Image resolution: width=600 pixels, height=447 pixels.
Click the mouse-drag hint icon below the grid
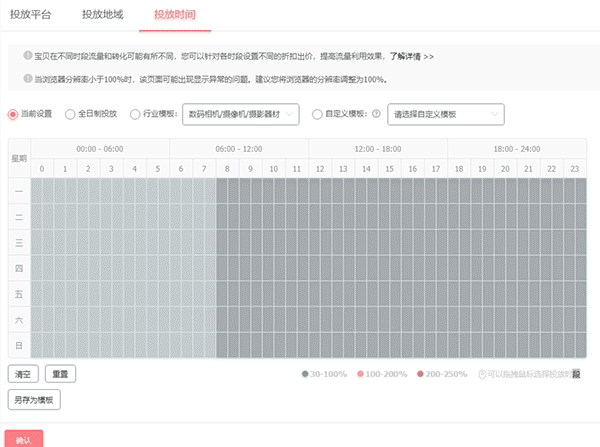coord(483,374)
